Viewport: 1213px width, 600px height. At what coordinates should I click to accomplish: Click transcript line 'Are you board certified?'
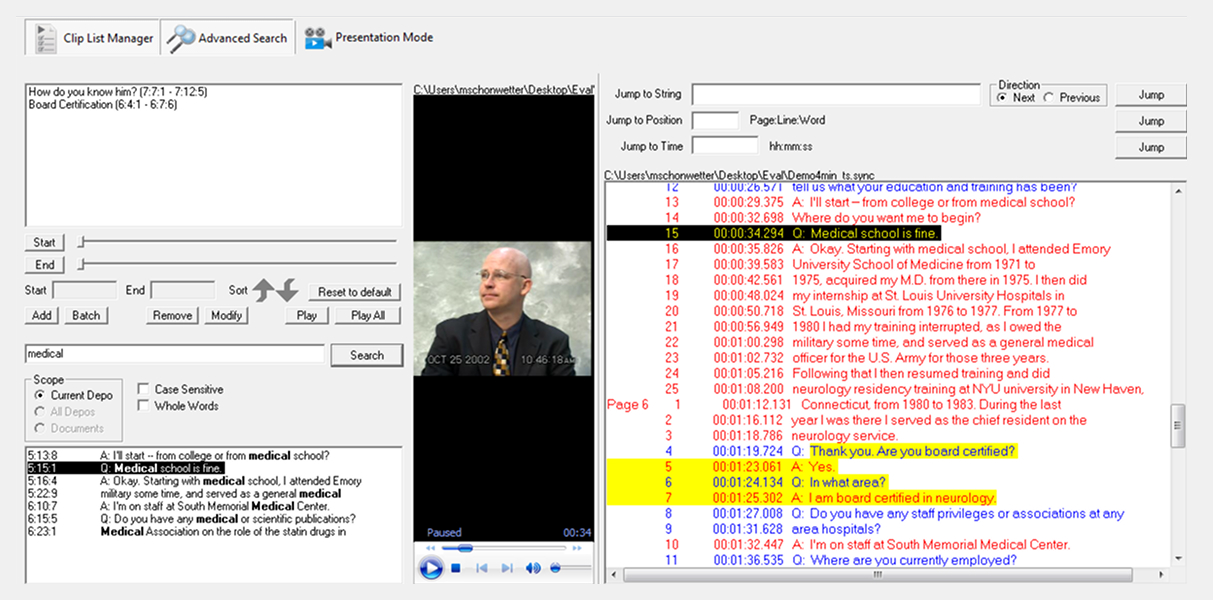(913, 451)
